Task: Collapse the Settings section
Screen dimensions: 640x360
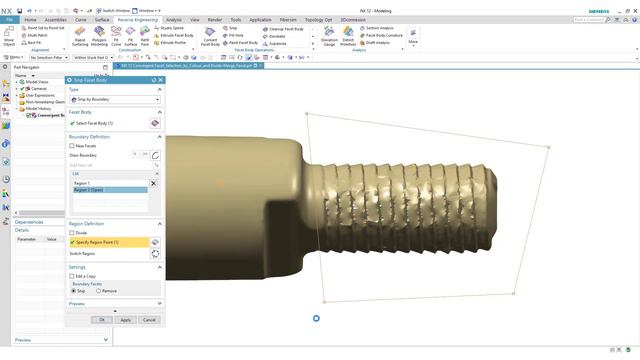Action: [x=160, y=267]
